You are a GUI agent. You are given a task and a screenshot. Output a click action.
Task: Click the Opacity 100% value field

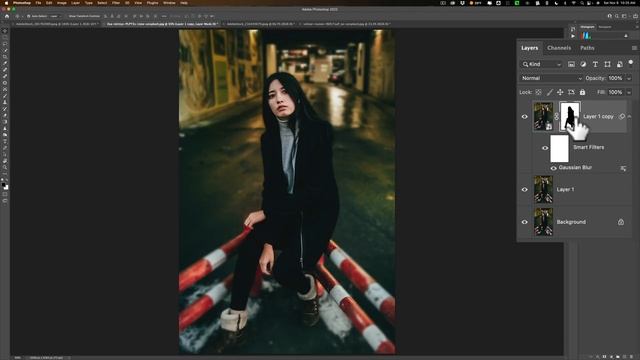(x=615, y=78)
